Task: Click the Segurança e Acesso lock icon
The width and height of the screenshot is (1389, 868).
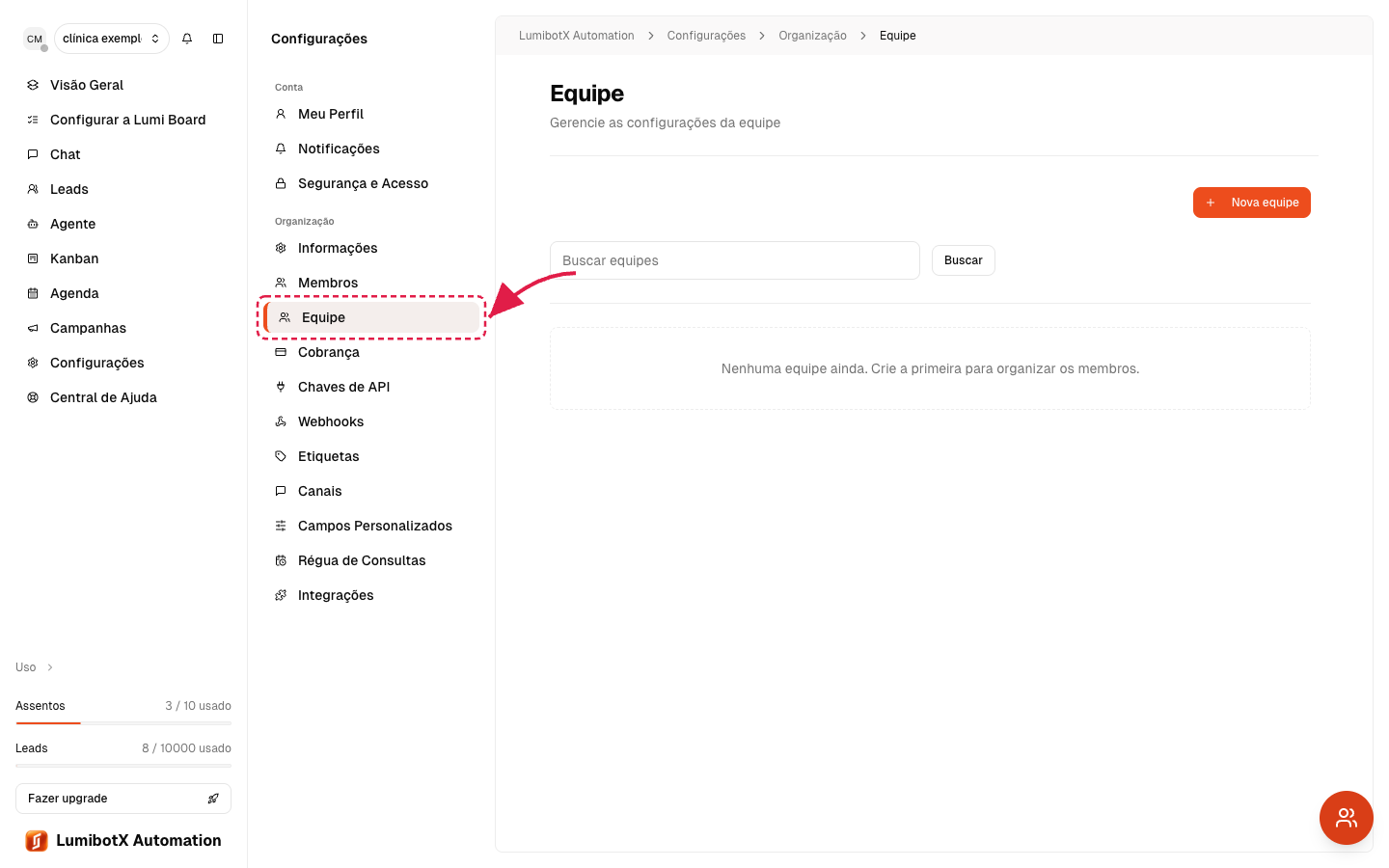Action: [281, 183]
